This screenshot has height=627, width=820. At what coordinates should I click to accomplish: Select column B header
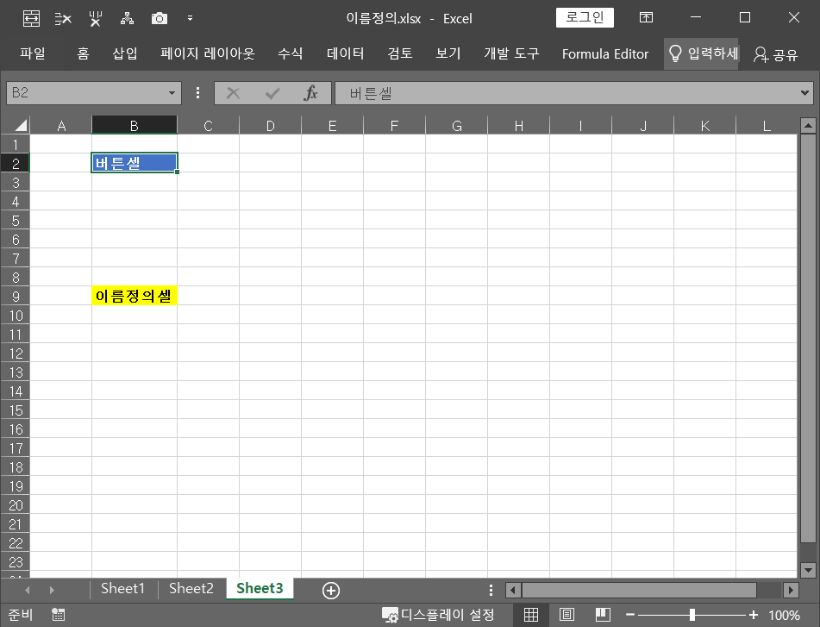click(134, 126)
